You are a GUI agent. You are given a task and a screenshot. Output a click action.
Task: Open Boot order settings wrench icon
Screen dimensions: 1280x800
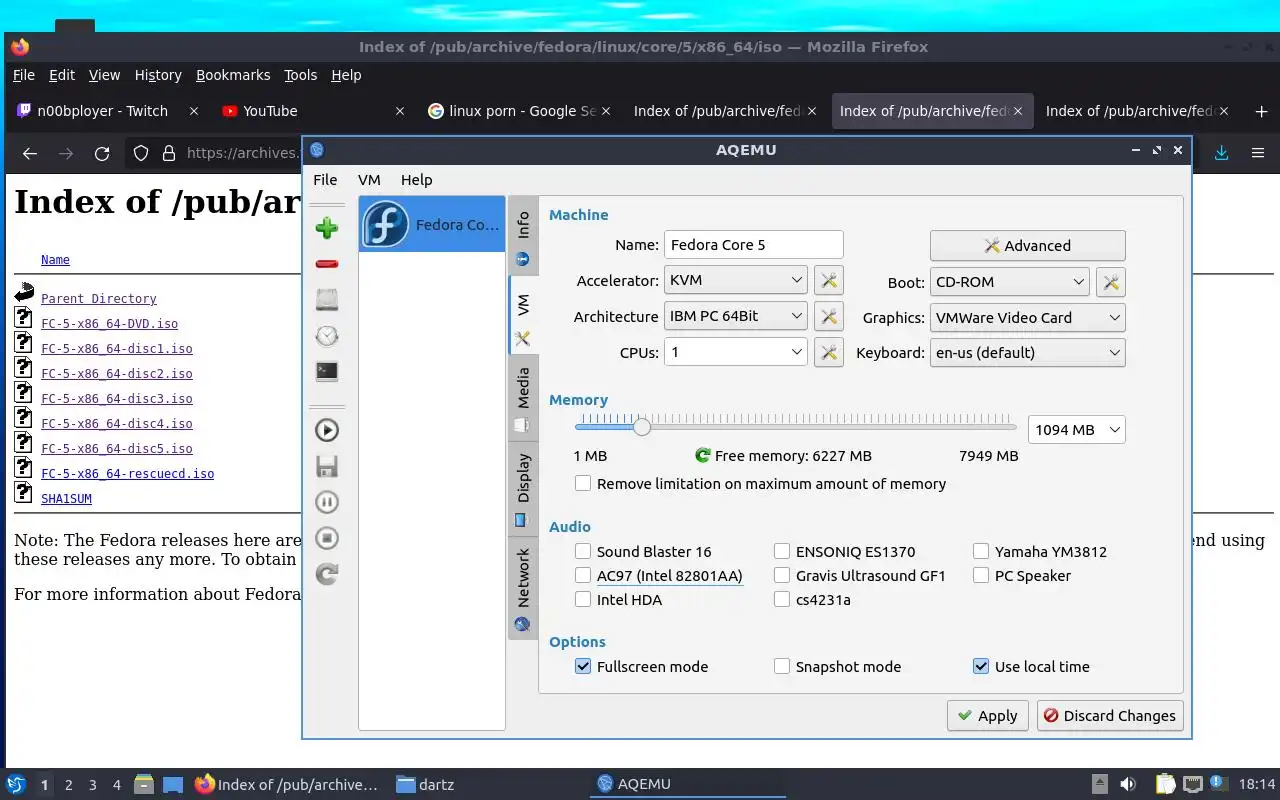(1111, 282)
